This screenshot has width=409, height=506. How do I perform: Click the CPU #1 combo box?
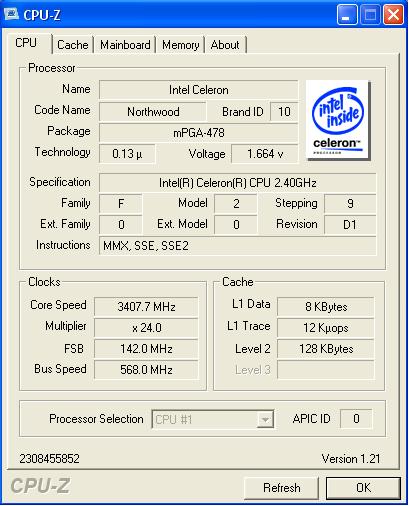(213, 419)
